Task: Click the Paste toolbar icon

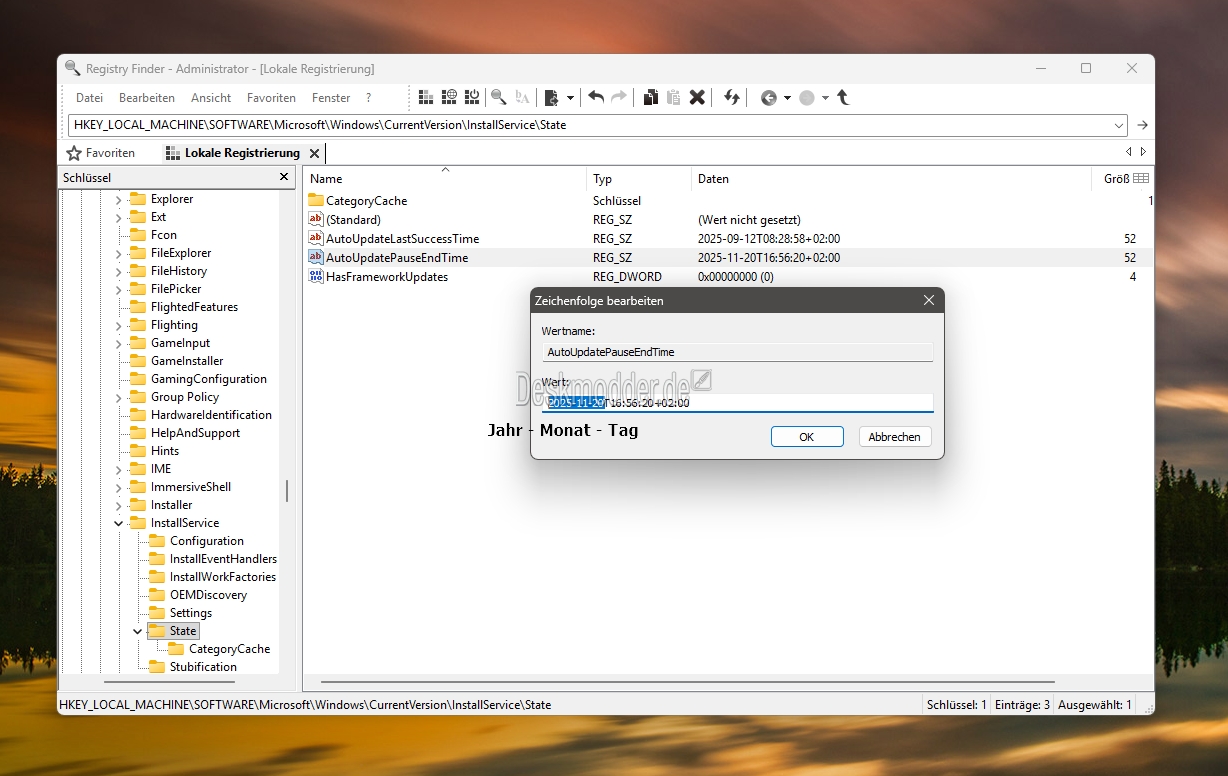Action: pos(673,97)
